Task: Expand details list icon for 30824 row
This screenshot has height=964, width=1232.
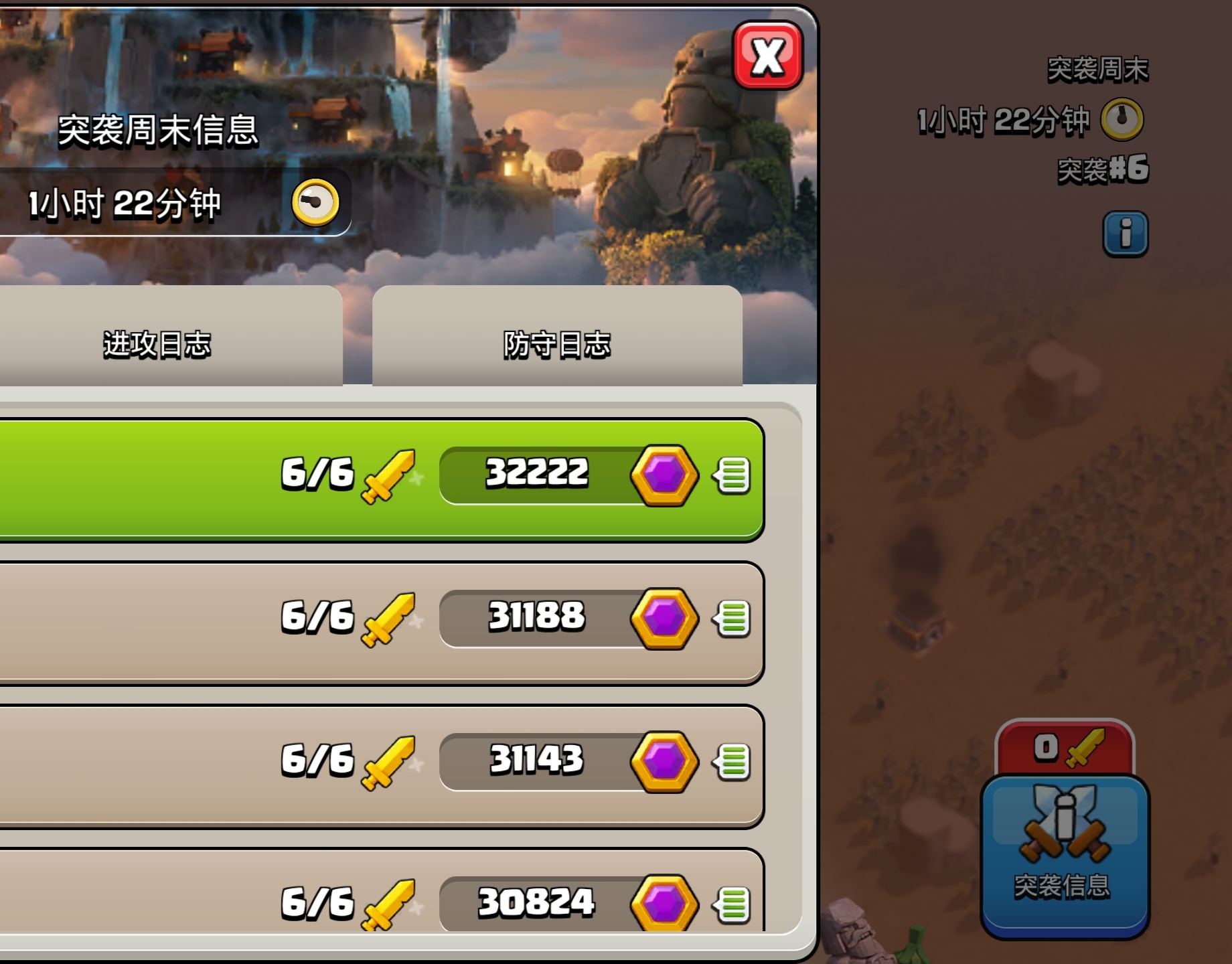Action: coord(732,905)
